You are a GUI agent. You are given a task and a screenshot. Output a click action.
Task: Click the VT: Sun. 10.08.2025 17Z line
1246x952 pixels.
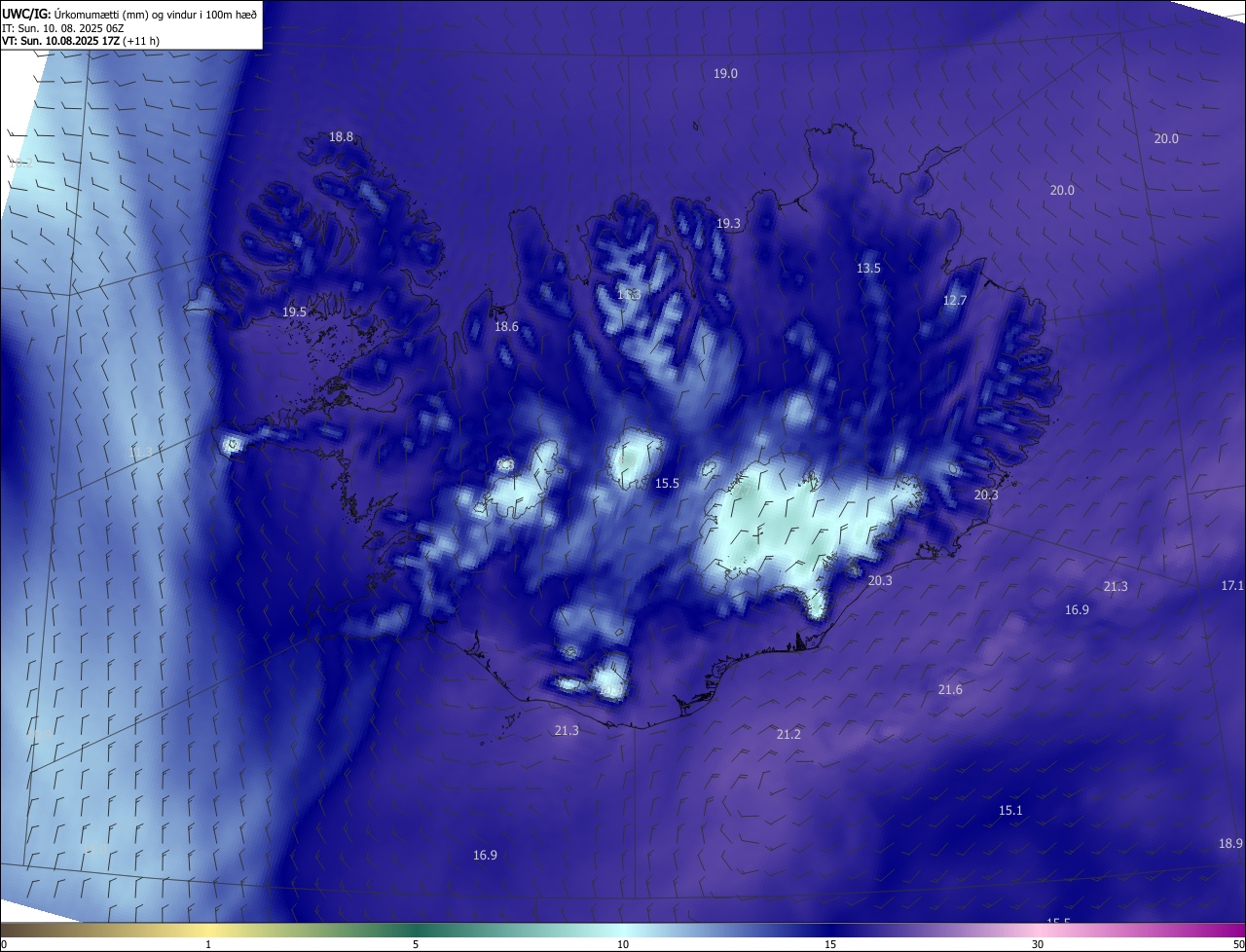point(81,41)
